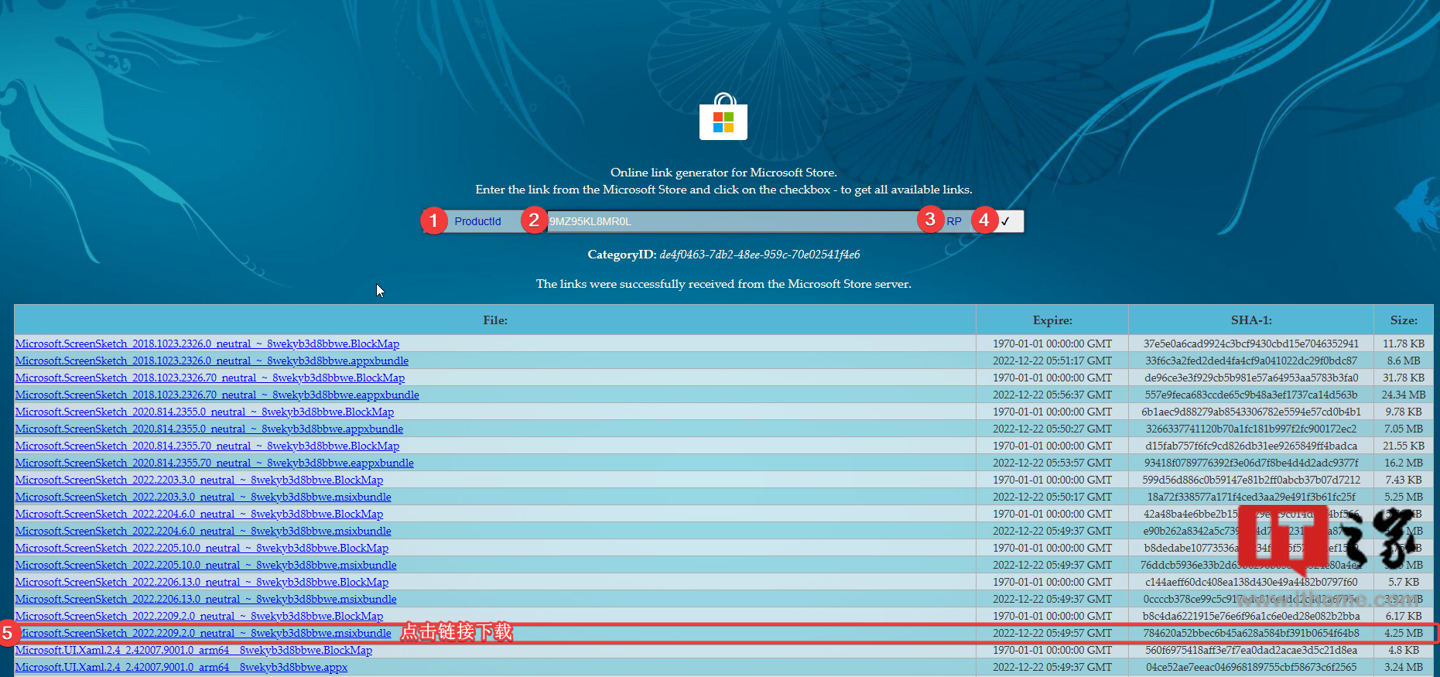Screen dimensions: 1440x677
Task: Select SHA-1 hash starting with 37e5e0a6cad
Action: coord(1251,344)
